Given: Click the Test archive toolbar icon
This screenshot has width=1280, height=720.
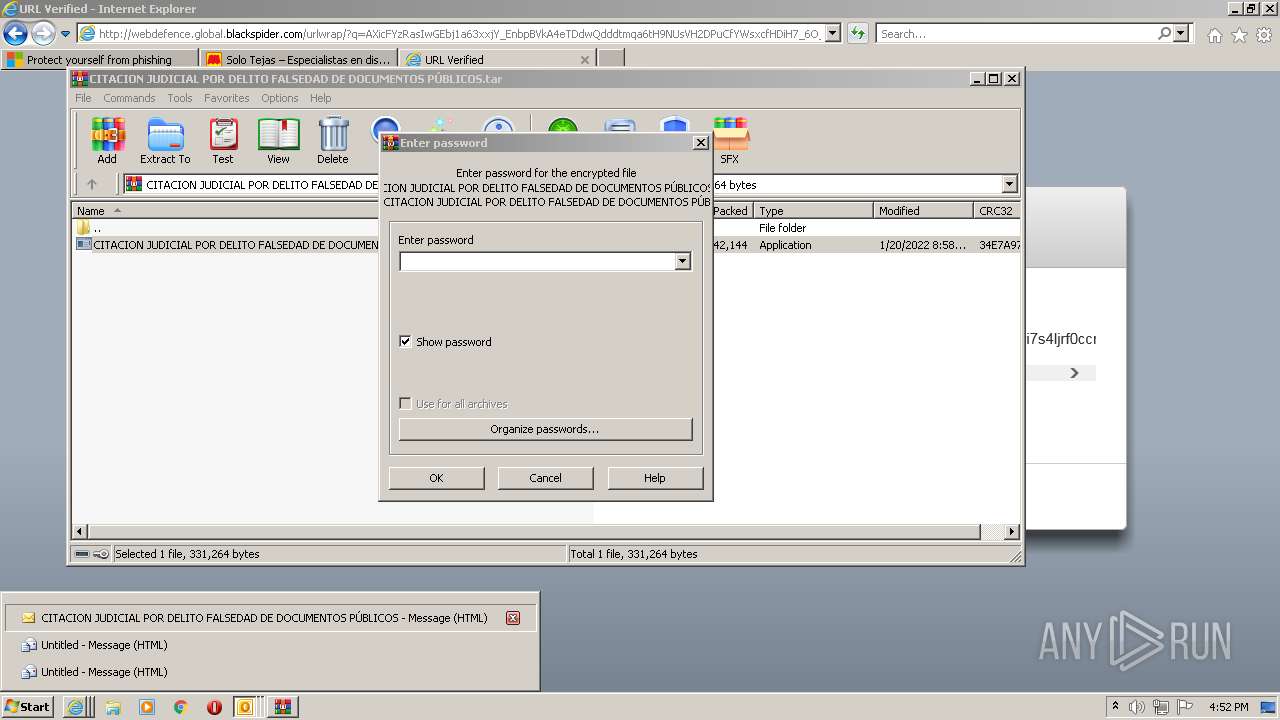Looking at the screenshot, I should [223, 140].
